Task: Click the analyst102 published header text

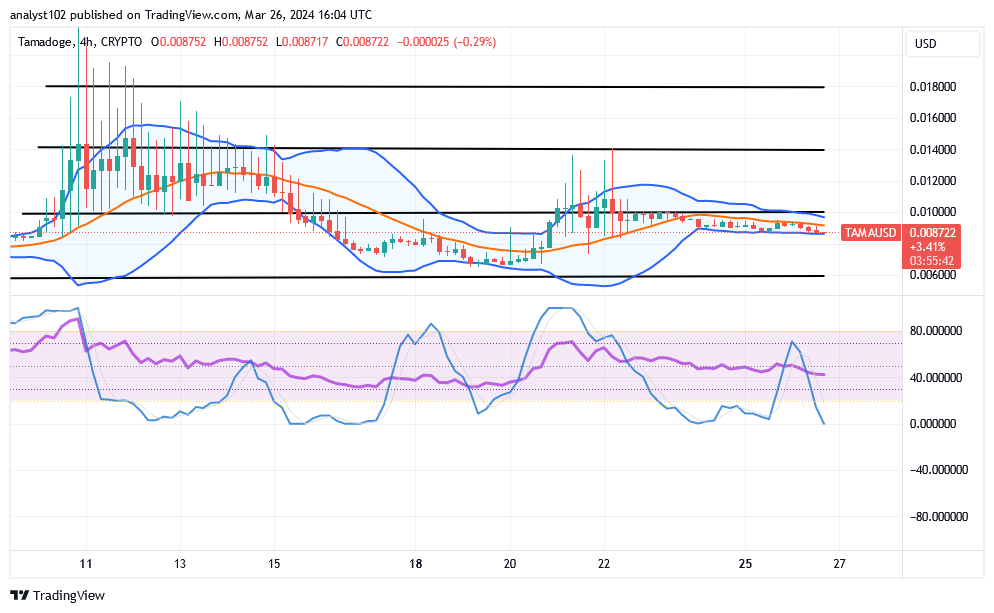Action: pyautogui.click(x=191, y=15)
